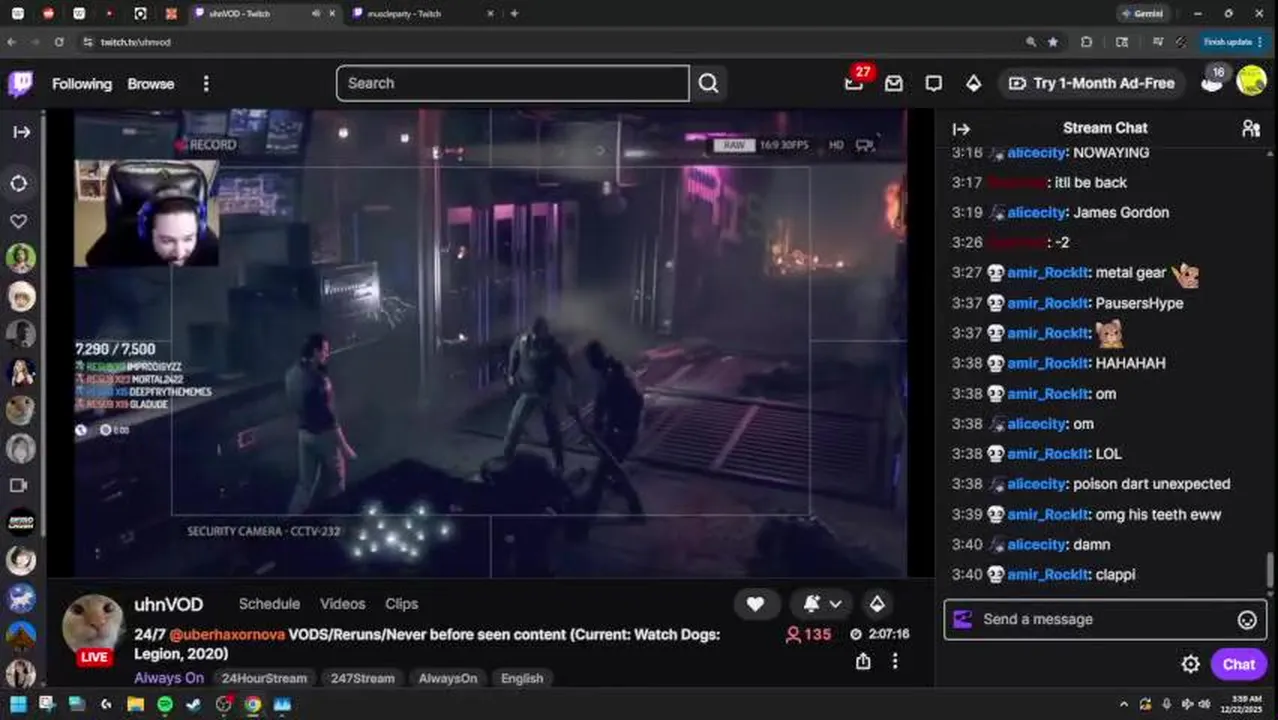Switch to the Schedule tab

point(269,604)
